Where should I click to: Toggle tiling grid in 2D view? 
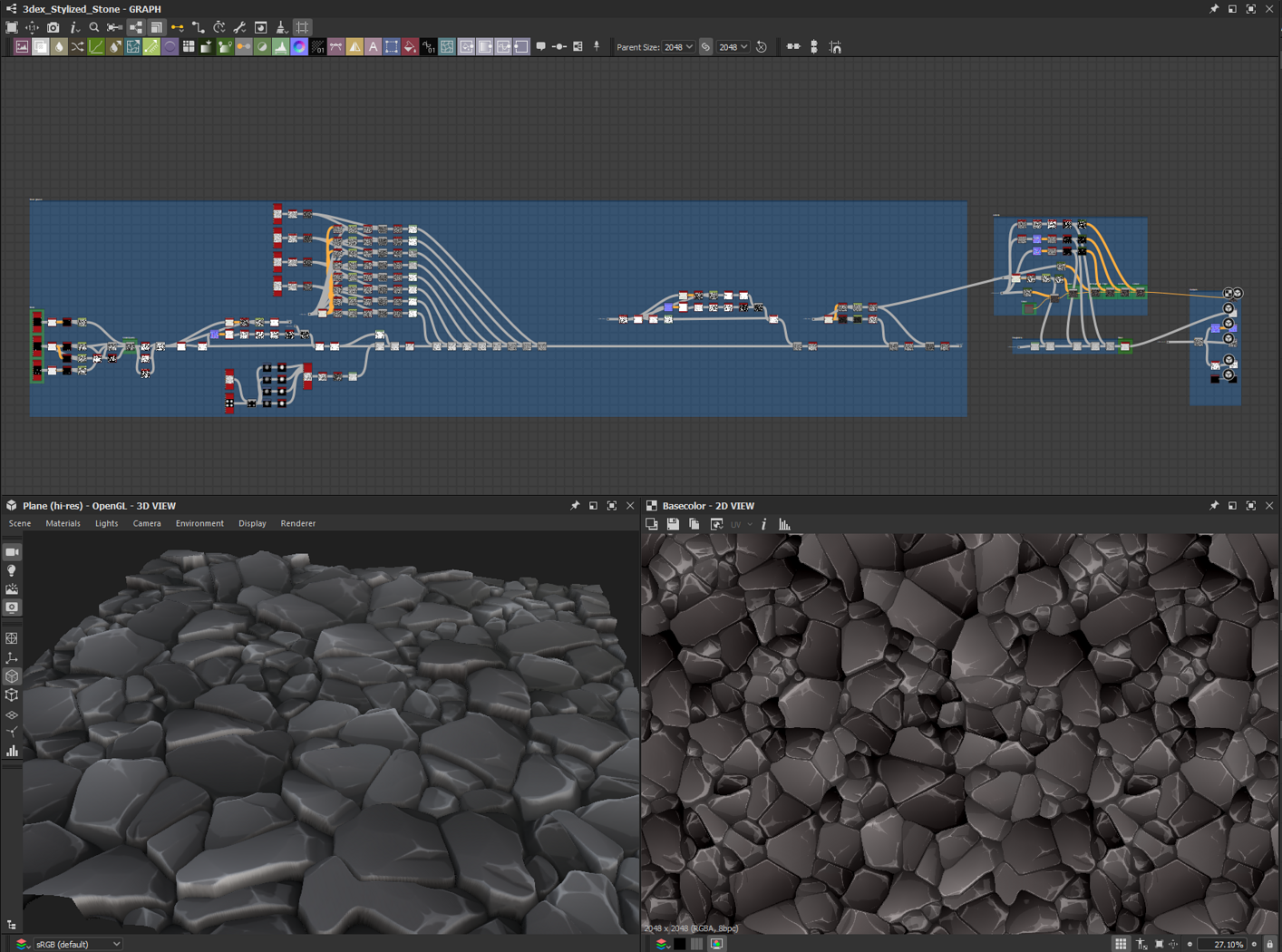pos(1121,944)
